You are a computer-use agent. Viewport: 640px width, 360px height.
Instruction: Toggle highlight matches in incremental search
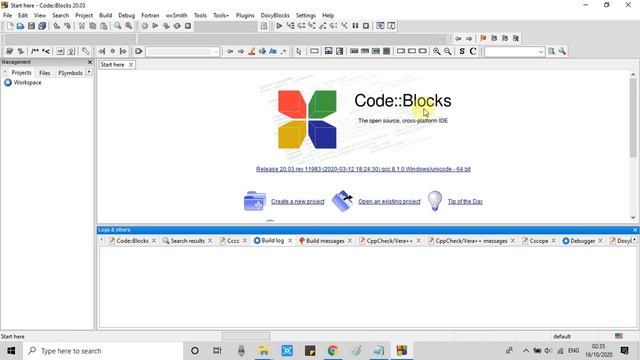[252, 51]
